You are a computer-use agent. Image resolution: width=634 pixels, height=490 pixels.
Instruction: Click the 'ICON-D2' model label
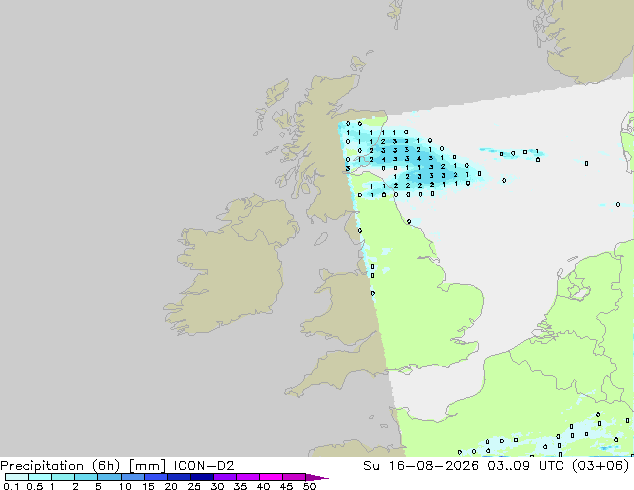point(204,466)
